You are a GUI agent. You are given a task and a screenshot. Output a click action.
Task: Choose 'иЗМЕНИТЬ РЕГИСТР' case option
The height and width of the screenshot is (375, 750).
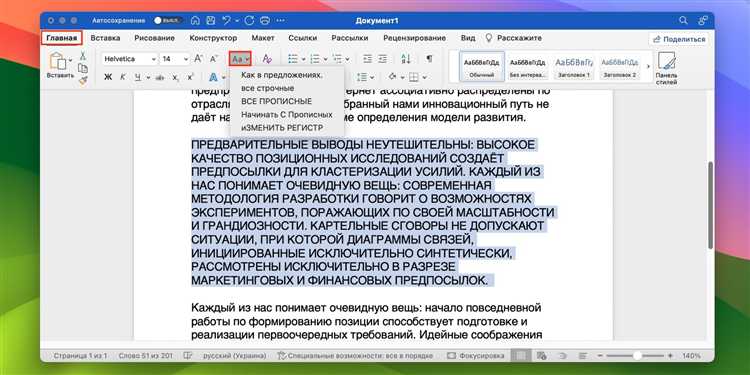[282, 128]
